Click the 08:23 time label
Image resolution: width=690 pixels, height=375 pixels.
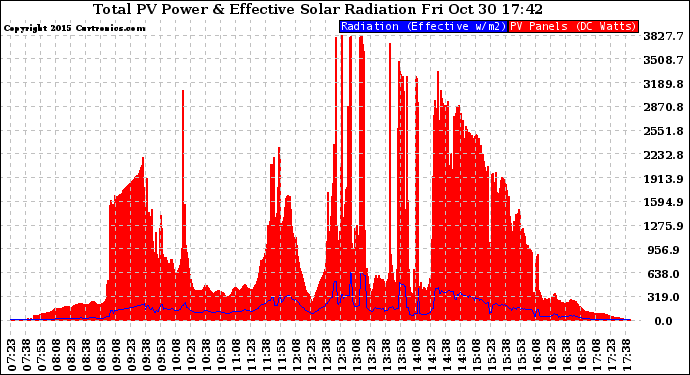tap(72, 354)
